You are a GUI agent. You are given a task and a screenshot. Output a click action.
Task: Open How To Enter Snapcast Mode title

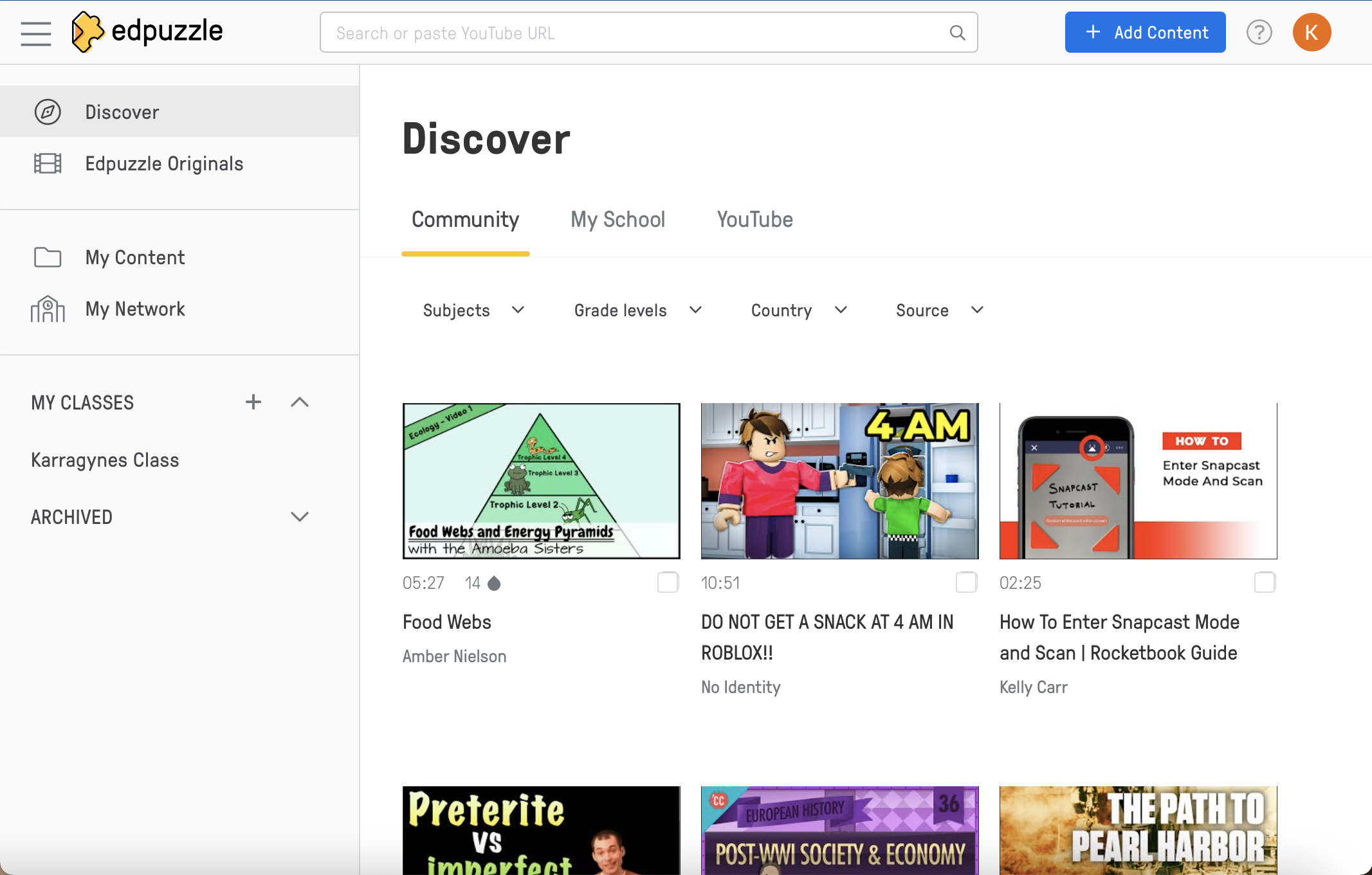(1120, 638)
